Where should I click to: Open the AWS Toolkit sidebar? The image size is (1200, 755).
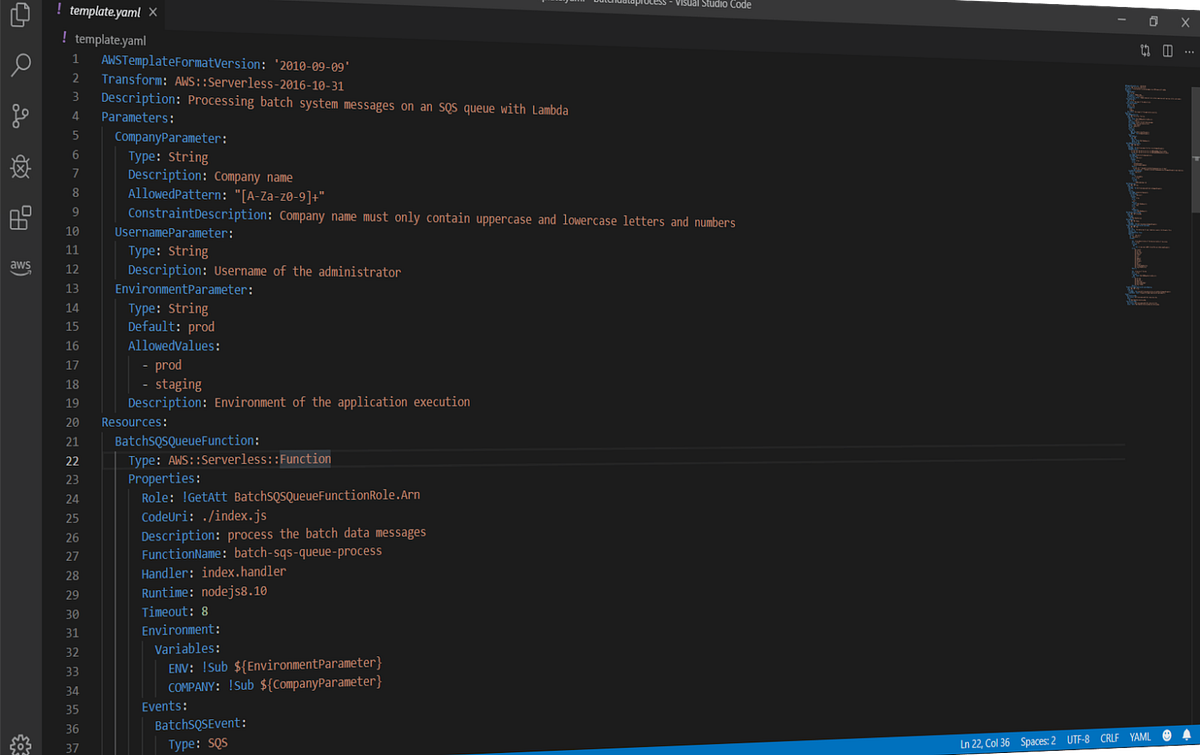(x=20, y=267)
